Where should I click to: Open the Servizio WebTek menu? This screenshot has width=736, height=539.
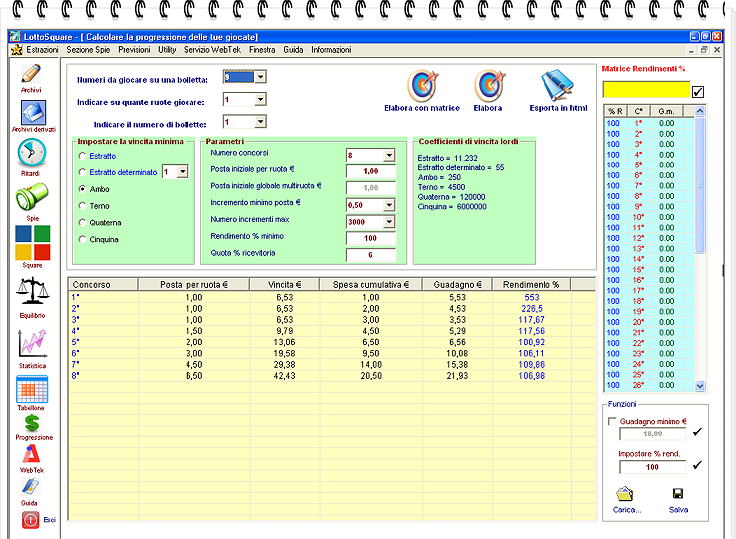tap(212, 50)
